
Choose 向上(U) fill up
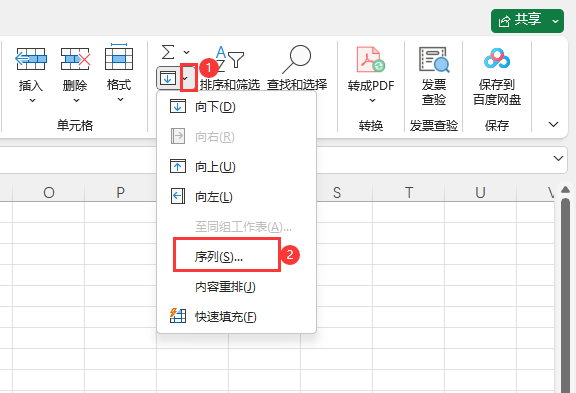(237, 167)
